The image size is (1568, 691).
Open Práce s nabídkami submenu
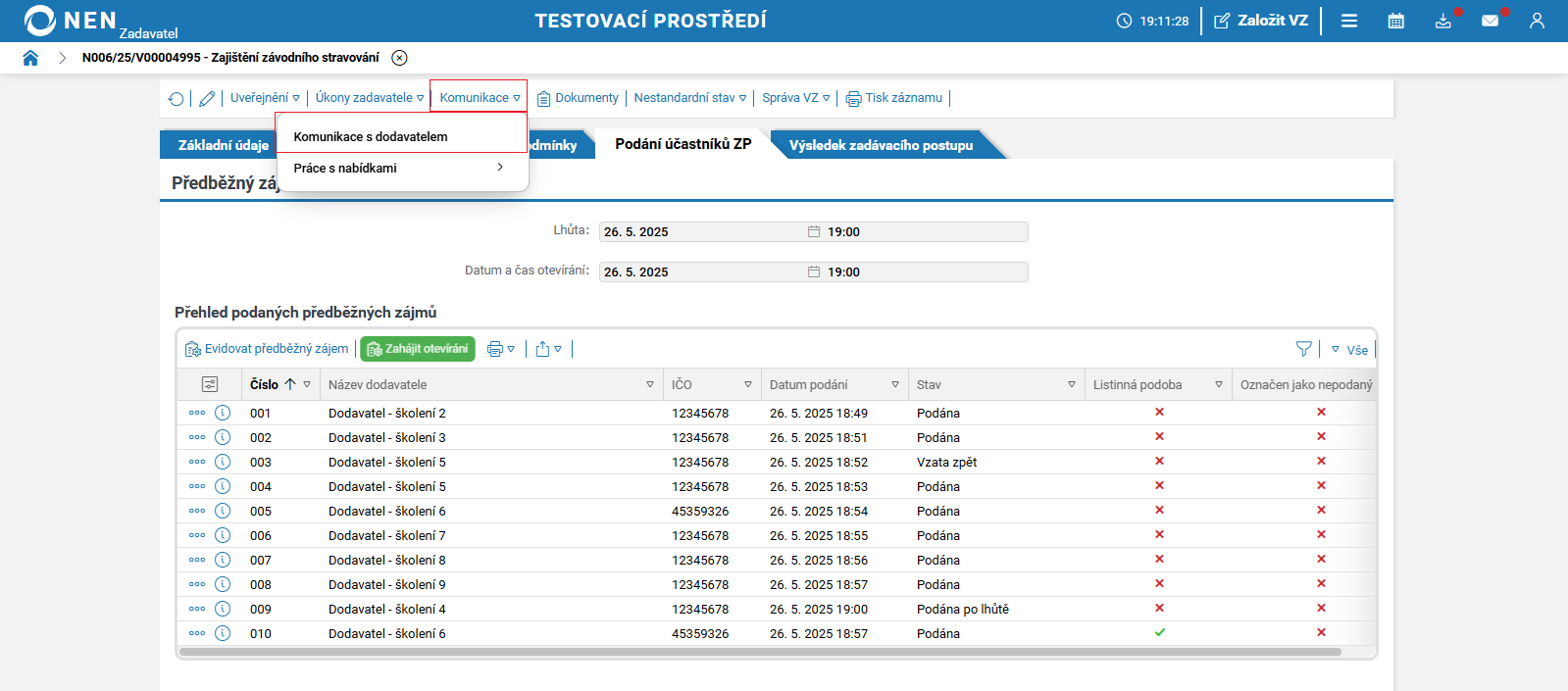coord(402,168)
